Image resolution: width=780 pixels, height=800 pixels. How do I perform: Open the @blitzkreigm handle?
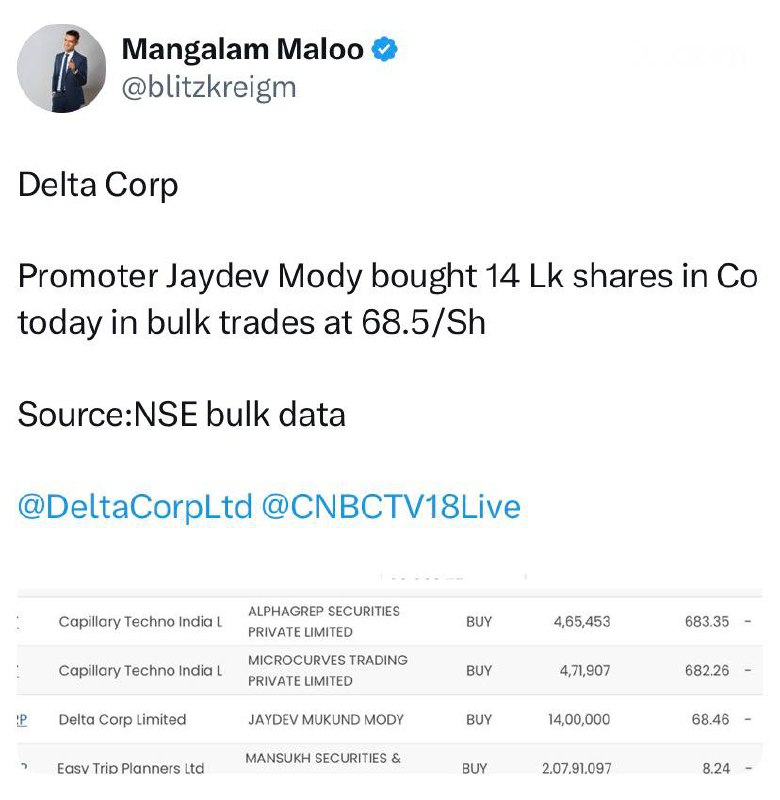click(x=208, y=87)
